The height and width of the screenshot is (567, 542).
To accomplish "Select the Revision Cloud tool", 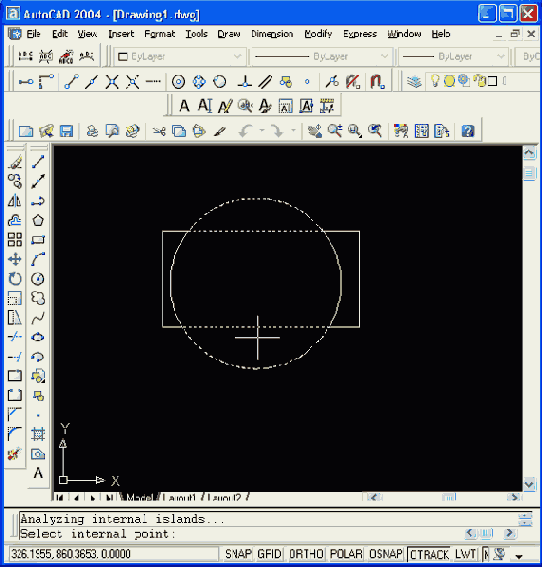I will pos(38,298).
